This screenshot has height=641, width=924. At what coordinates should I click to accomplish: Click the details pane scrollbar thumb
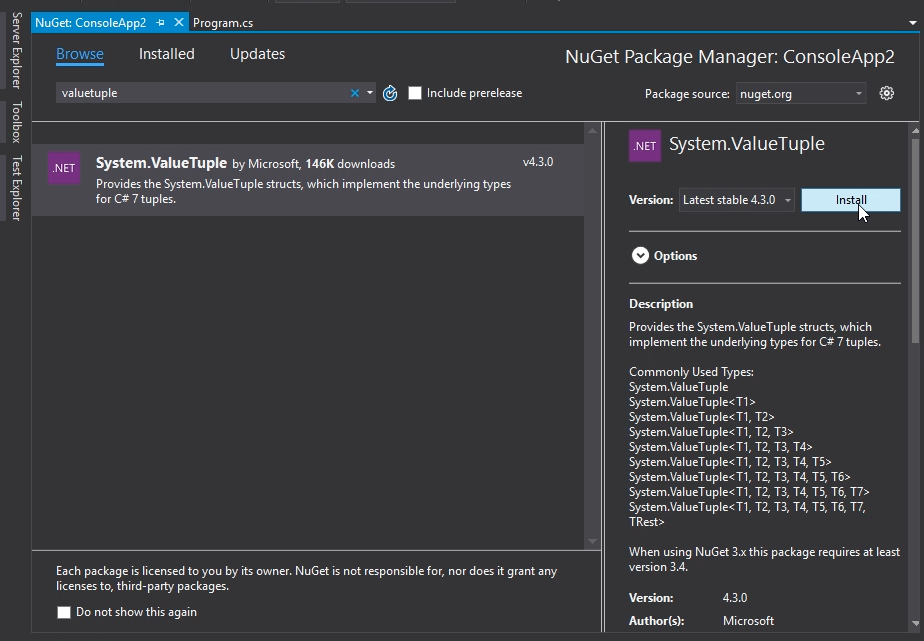click(915, 240)
